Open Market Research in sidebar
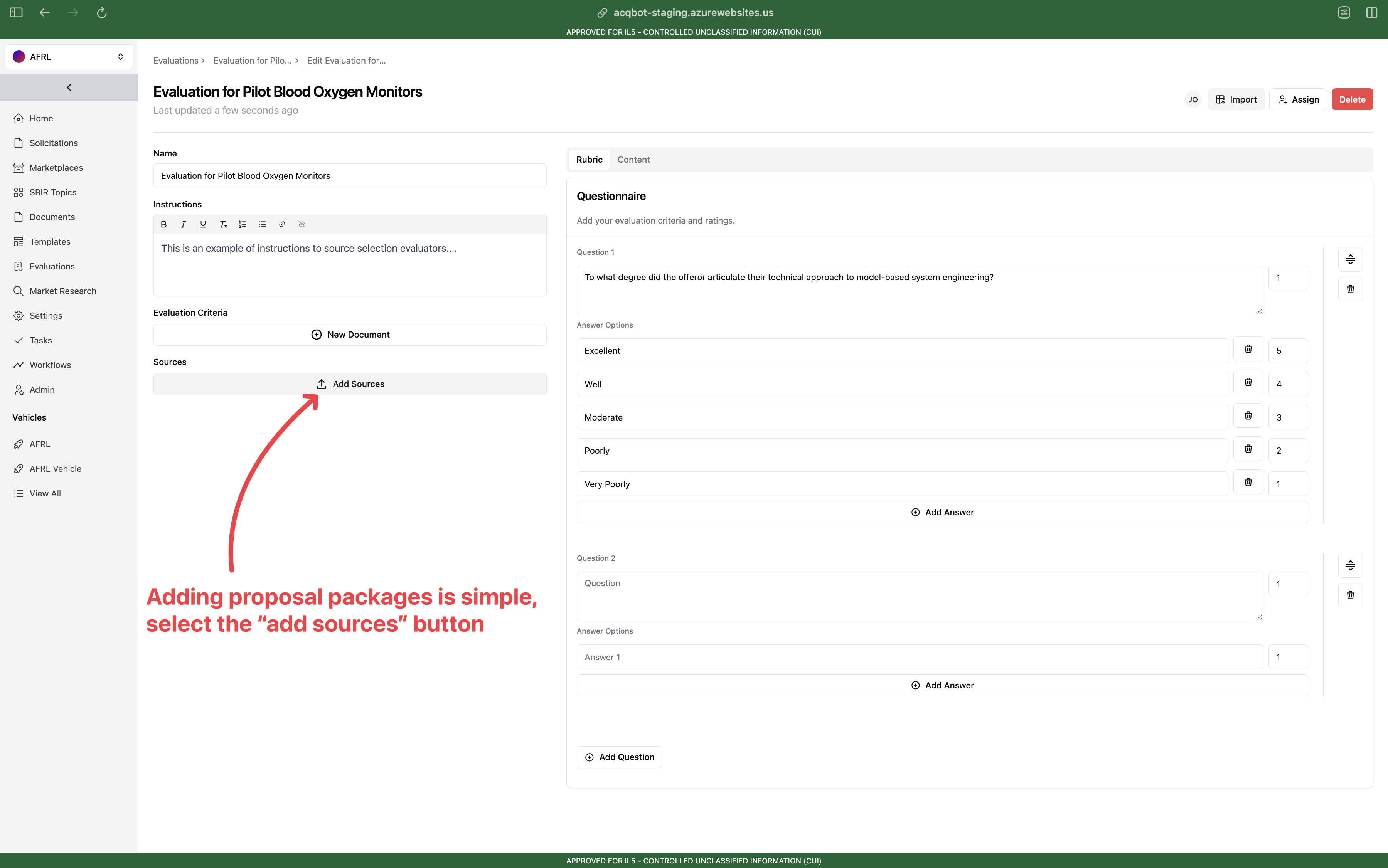Image resolution: width=1388 pixels, height=868 pixels. click(62, 291)
